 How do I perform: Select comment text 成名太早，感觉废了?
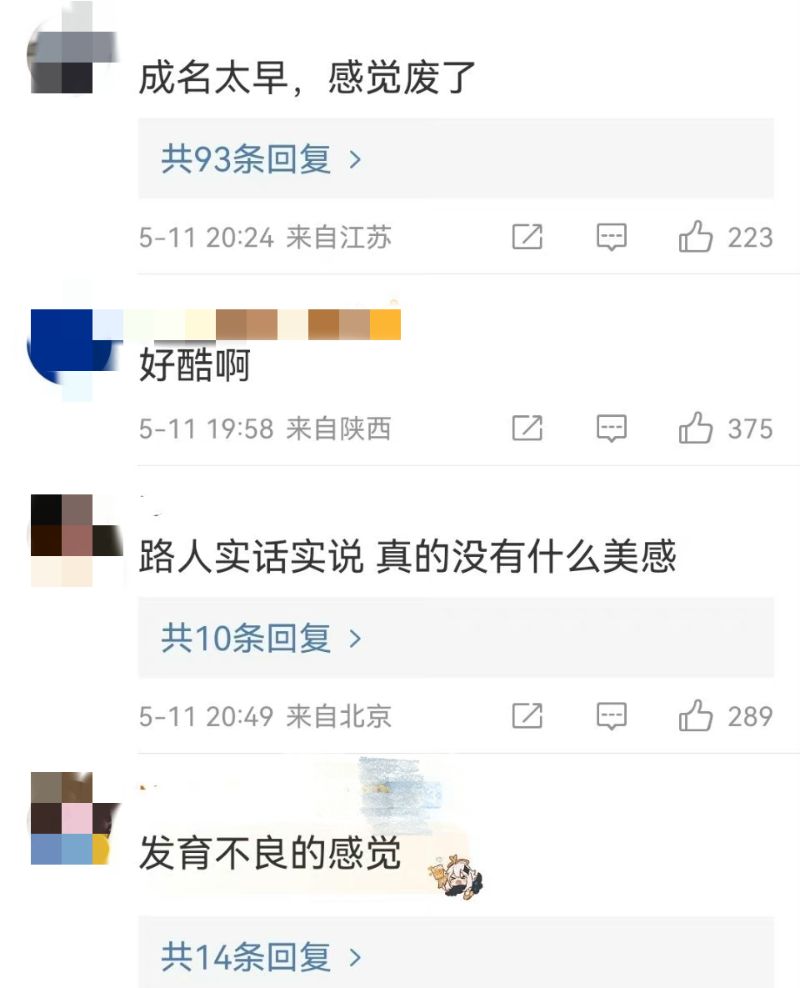coord(307,78)
